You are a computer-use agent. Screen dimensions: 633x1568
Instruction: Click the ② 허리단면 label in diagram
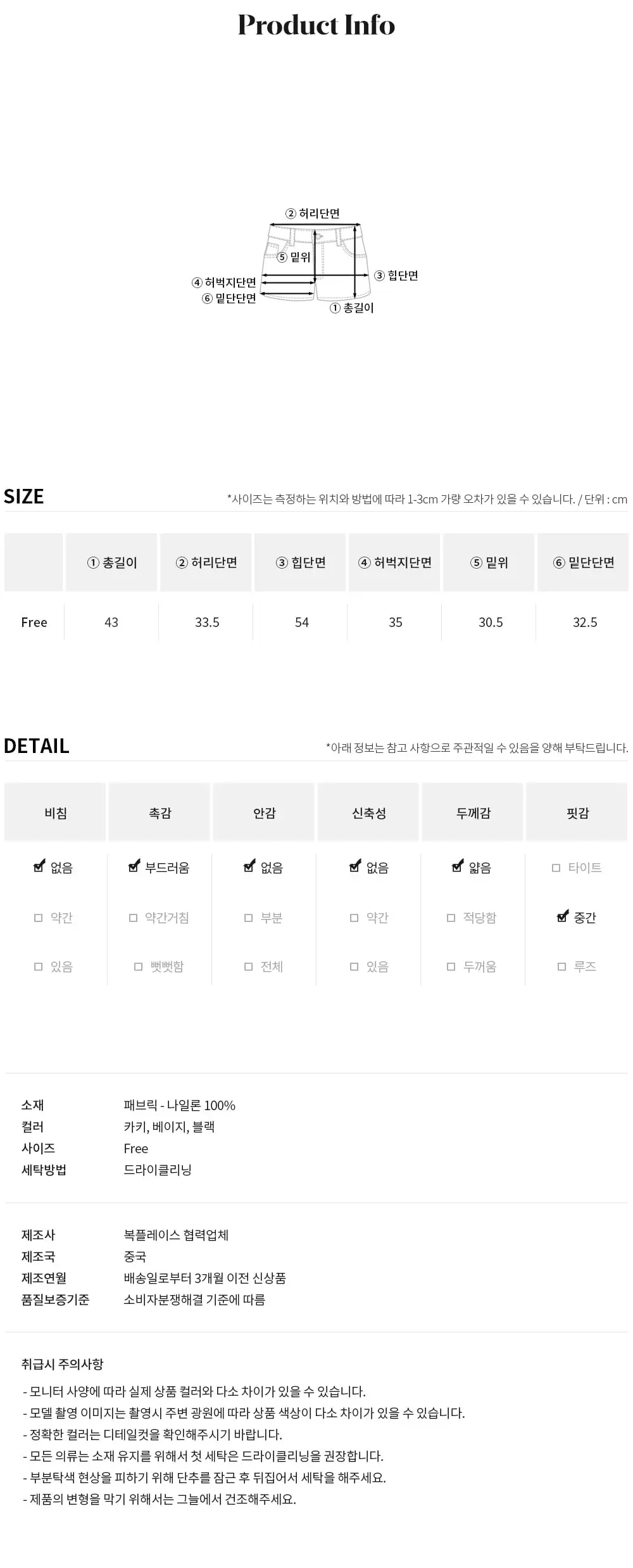[x=313, y=213]
